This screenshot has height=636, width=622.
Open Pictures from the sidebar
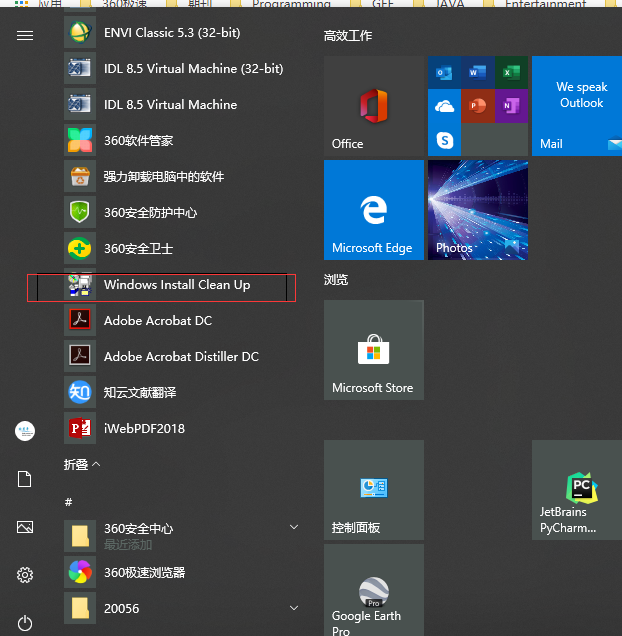pyautogui.click(x=25, y=527)
